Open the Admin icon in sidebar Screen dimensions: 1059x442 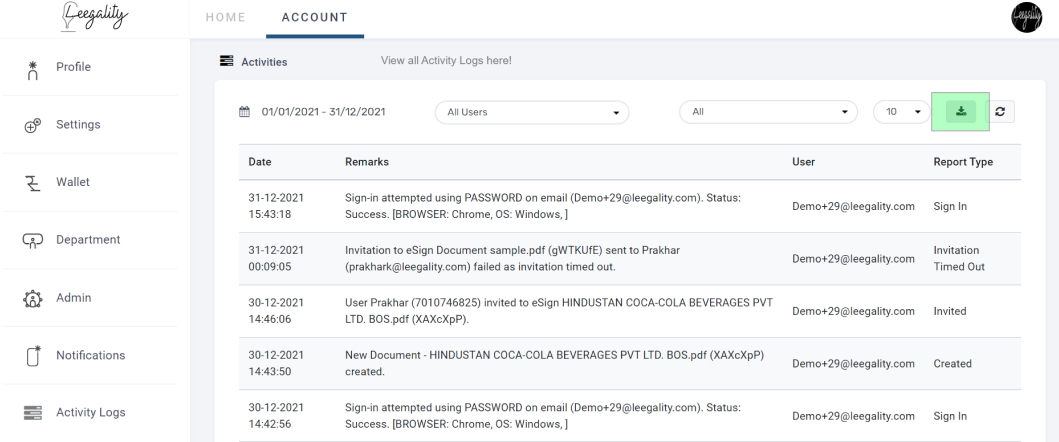click(32, 298)
